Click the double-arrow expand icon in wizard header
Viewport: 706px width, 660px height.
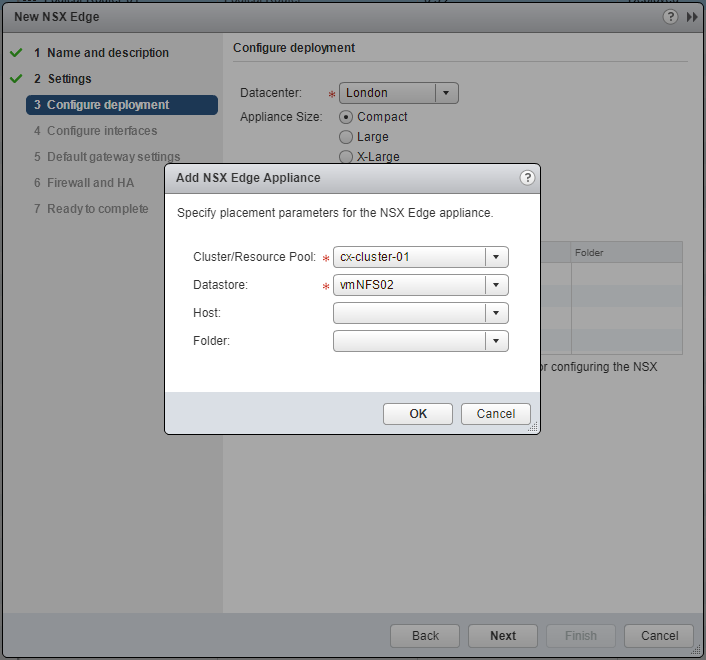tap(692, 17)
